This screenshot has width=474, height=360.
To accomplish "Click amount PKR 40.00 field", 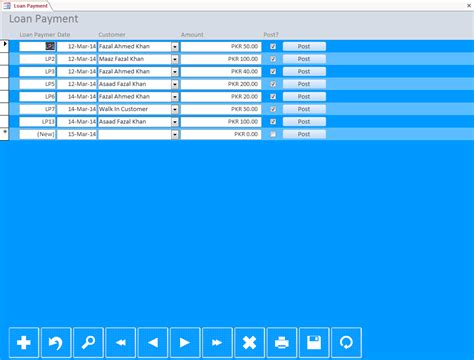I will (221, 71).
